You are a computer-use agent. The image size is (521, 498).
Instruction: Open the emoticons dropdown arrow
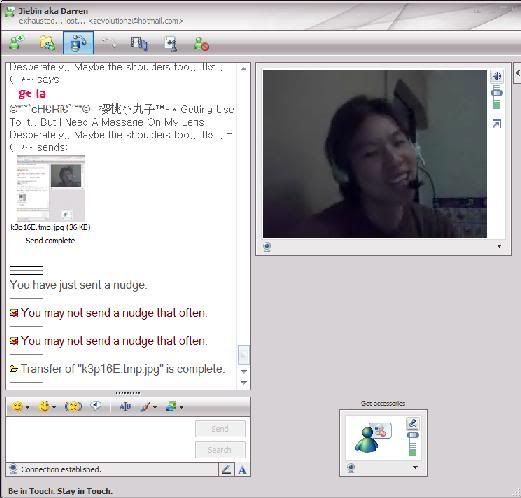pyautogui.click(x=28, y=407)
